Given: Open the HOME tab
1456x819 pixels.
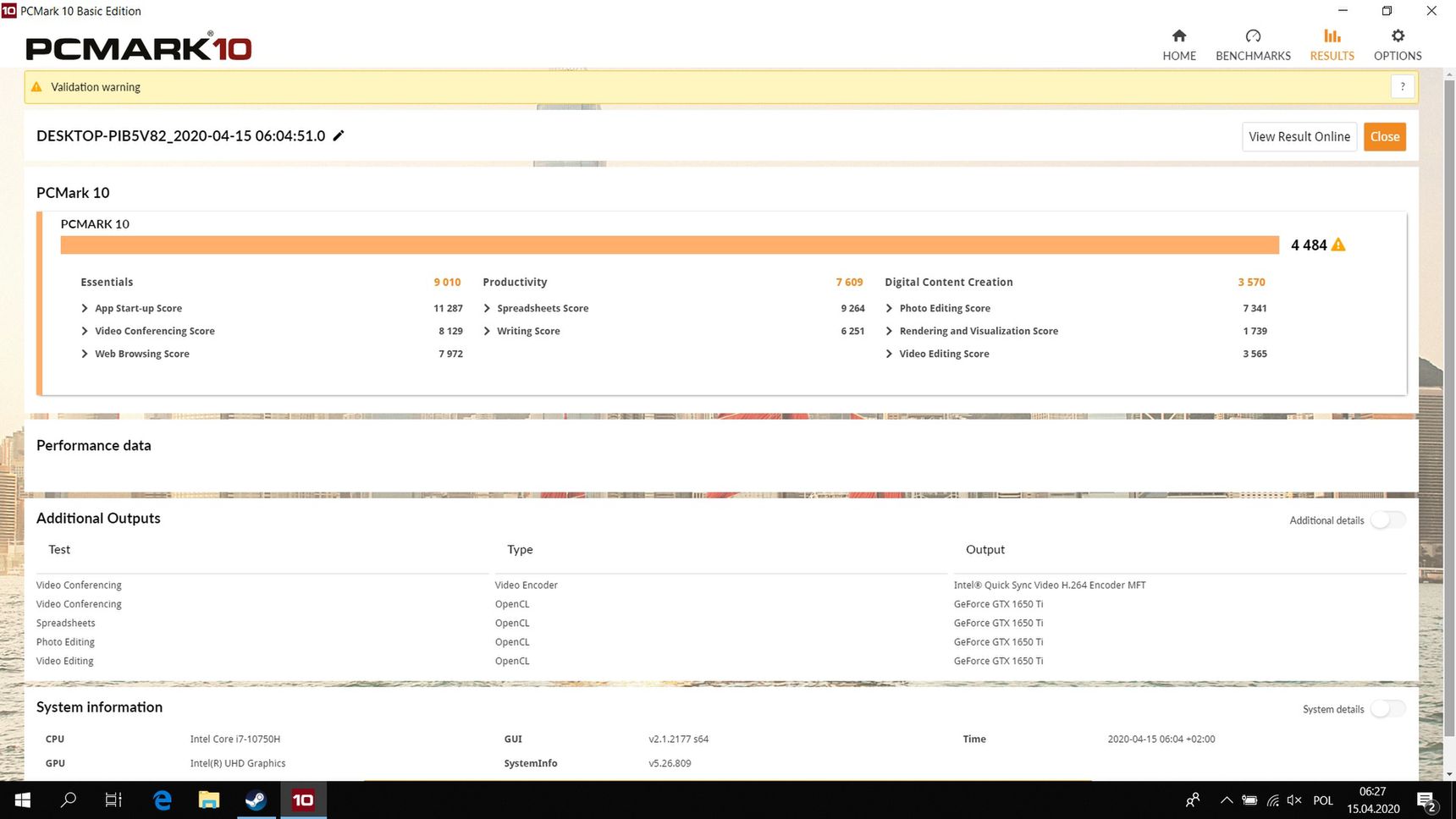Looking at the screenshot, I should (x=1178, y=45).
